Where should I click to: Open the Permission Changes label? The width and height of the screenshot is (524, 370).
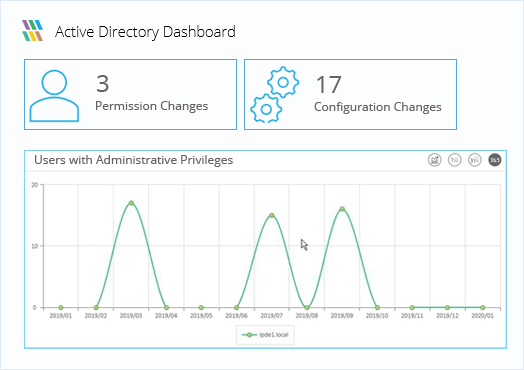(152, 106)
